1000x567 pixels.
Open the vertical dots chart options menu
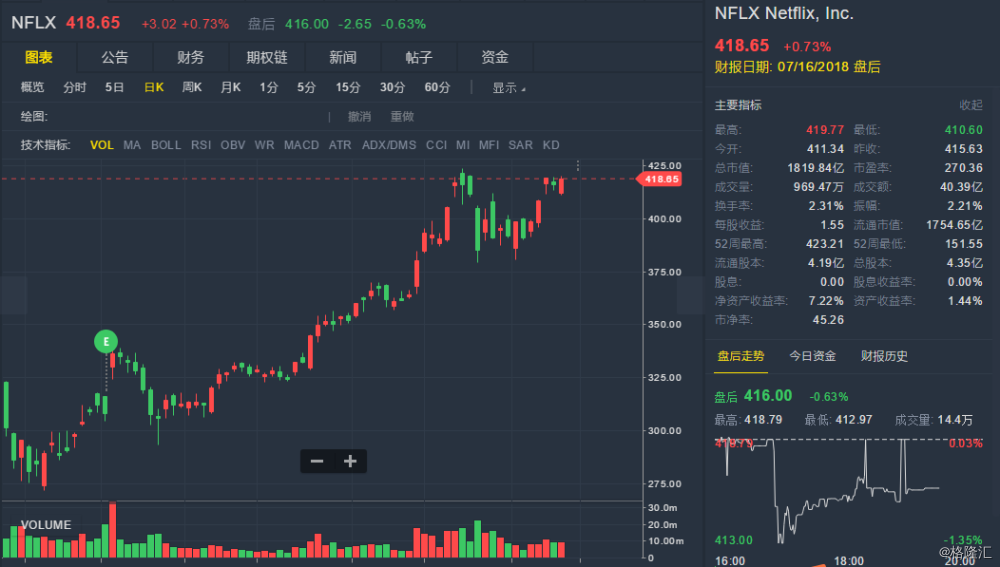point(578,166)
